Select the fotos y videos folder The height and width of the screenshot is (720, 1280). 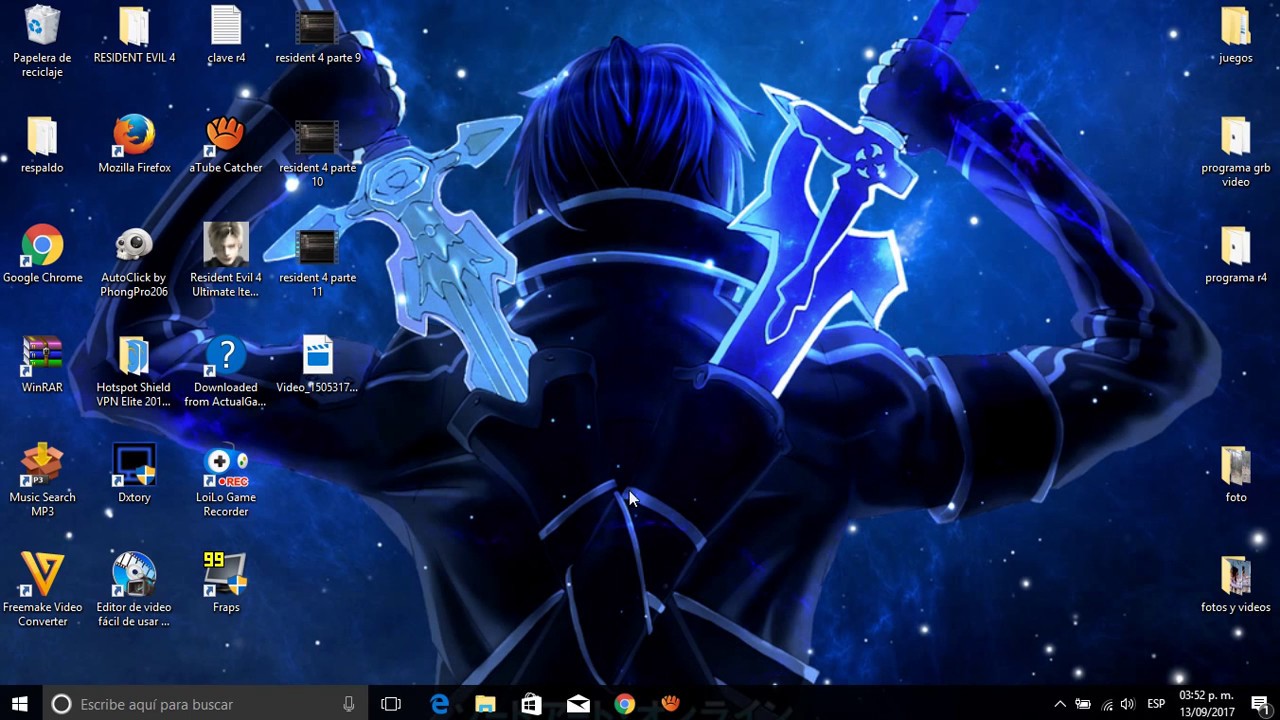pyautogui.click(x=1236, y=585)
